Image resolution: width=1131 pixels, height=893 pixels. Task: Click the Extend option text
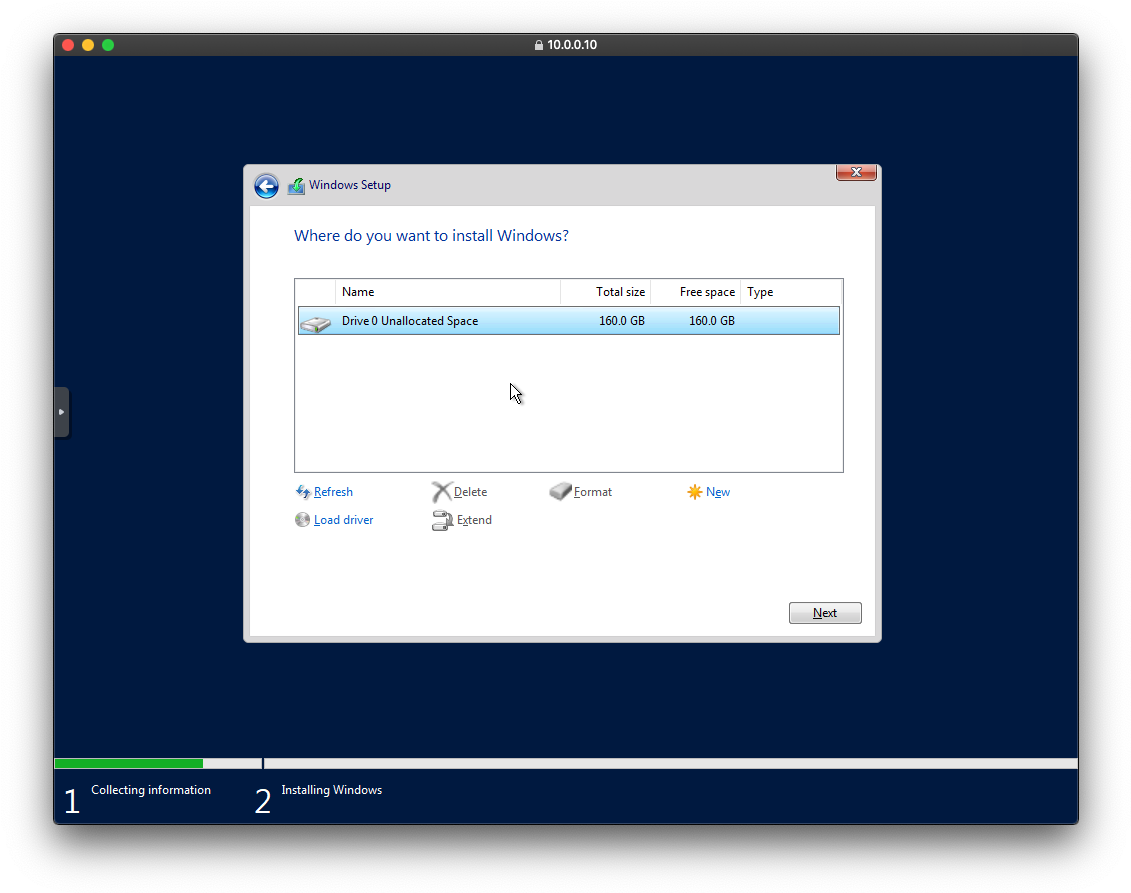[x=474, y=520]
